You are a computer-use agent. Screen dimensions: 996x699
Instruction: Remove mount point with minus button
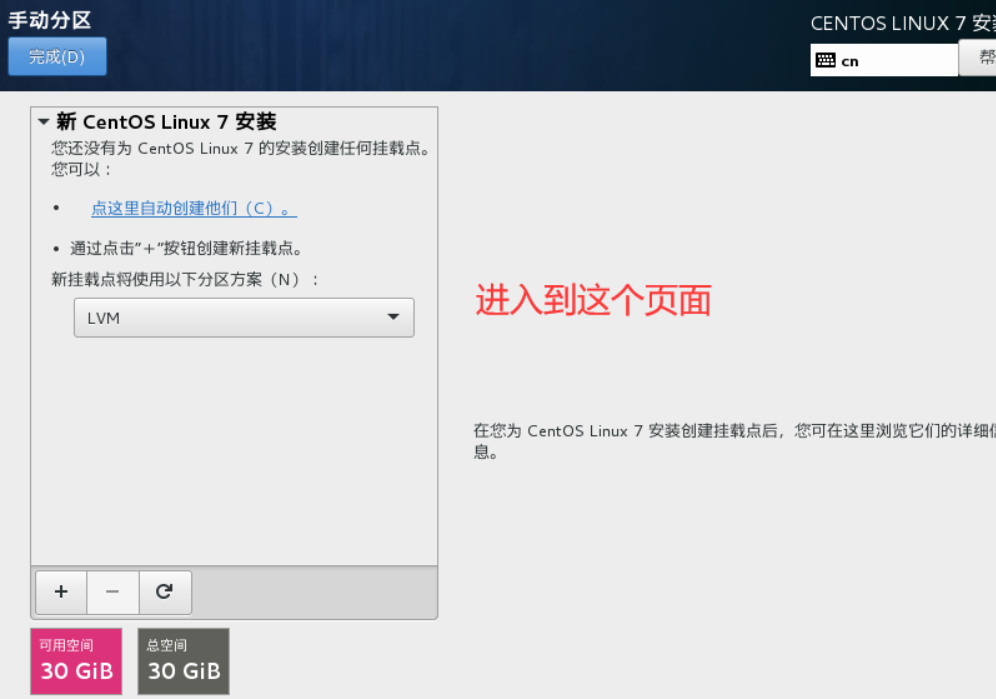pyautogui.click(x=112, y=592)
